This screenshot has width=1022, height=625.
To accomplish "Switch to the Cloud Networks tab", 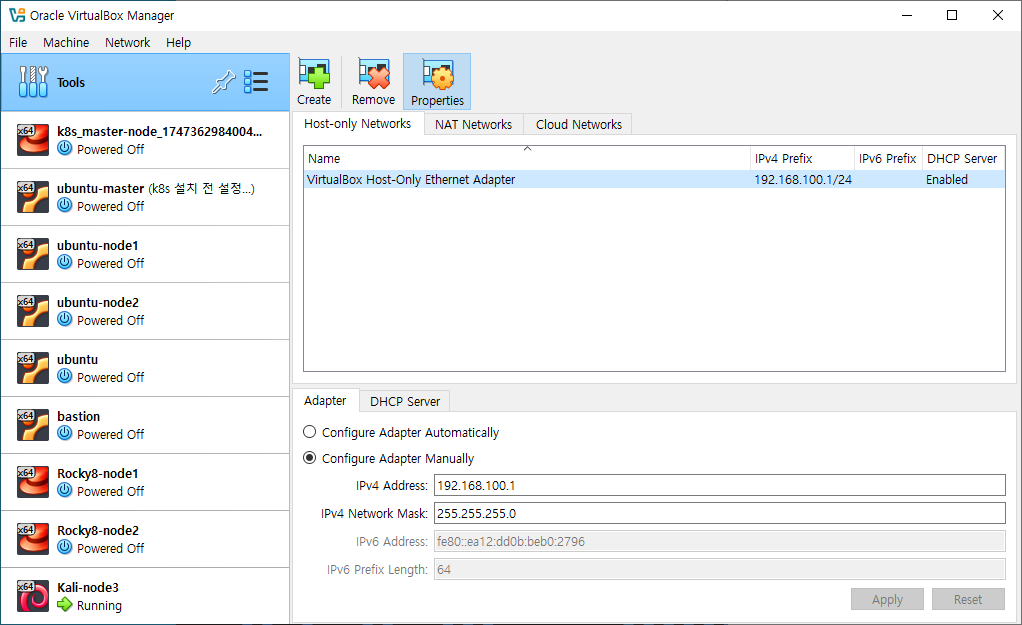I will click(x=579, y=124).
